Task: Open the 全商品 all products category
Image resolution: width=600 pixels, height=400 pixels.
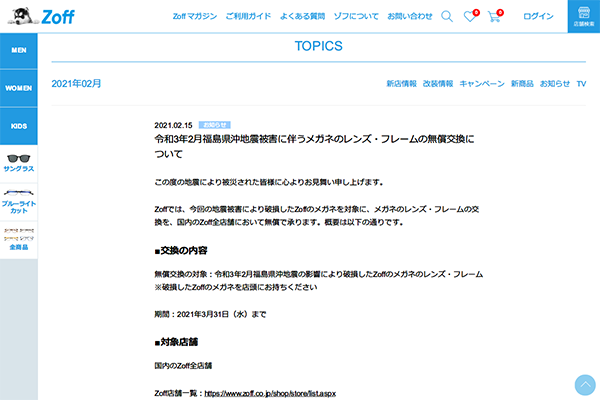Action: (x=19, y=240)
